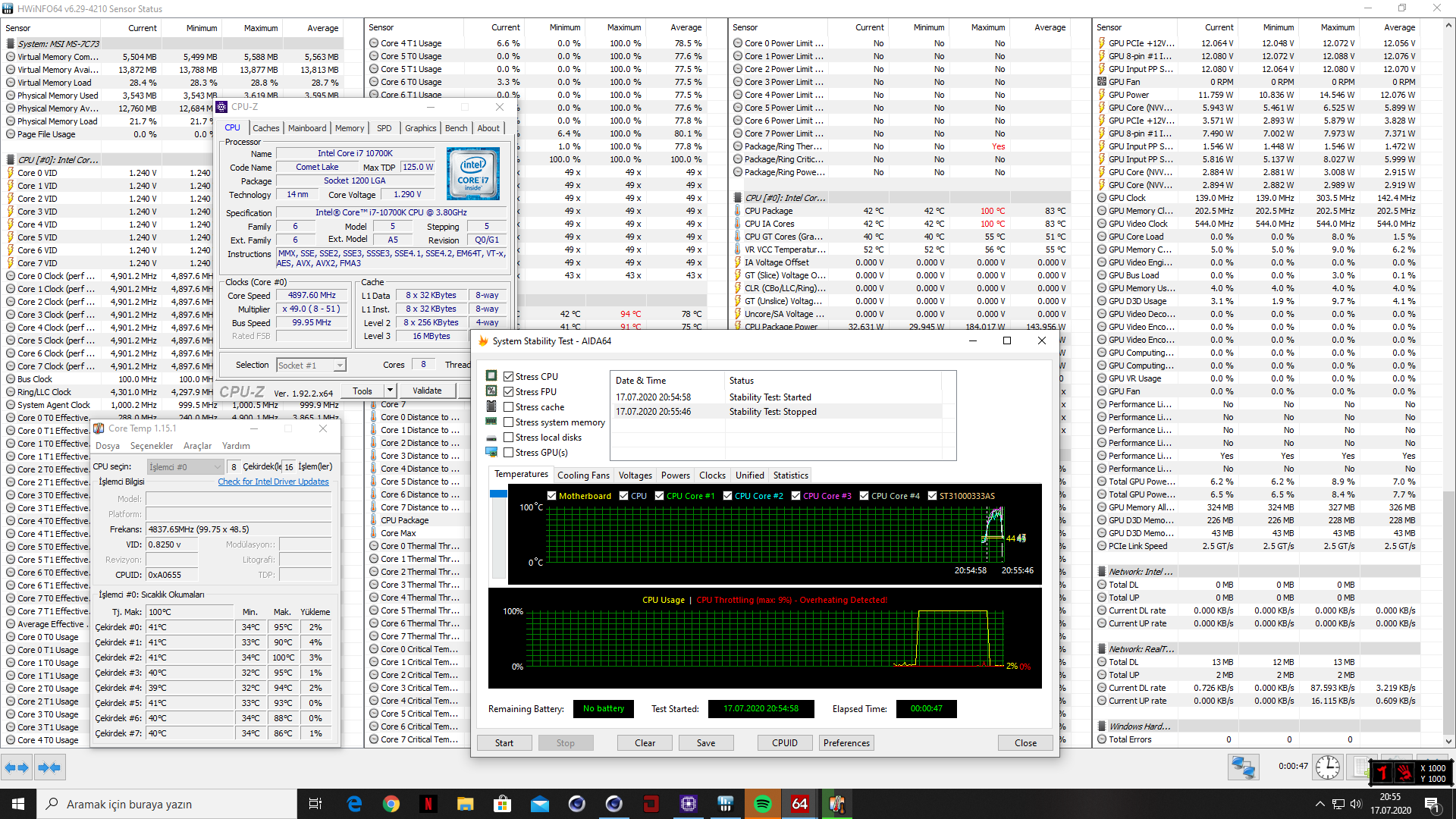
Task: Open Core Temp taskbar icon
Action: (x=837, y=804)
